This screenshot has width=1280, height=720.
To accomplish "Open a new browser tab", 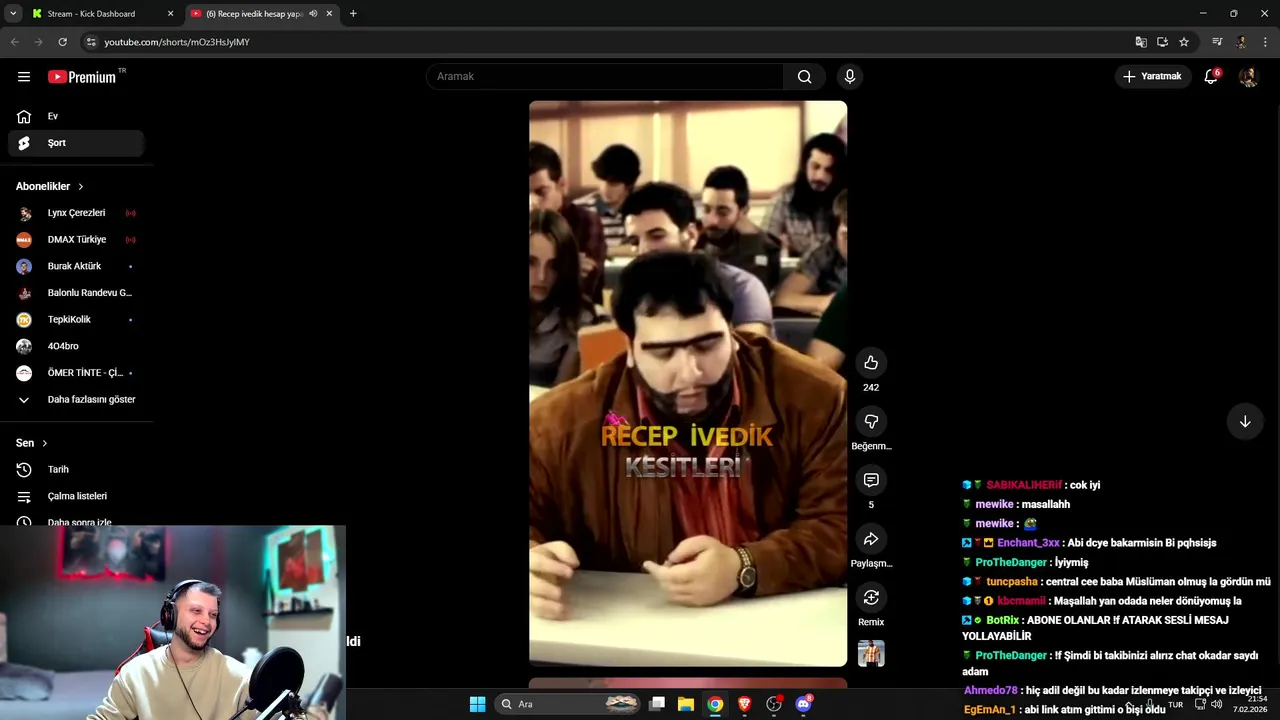I will pyautogui.click(x=353, y=14).
